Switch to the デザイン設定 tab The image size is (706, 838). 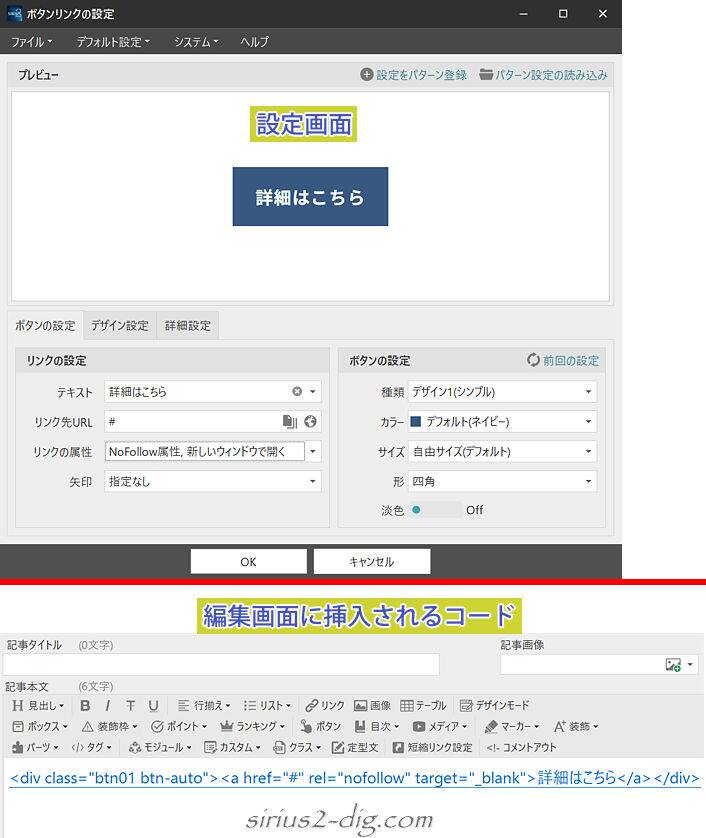pos(119,326)
